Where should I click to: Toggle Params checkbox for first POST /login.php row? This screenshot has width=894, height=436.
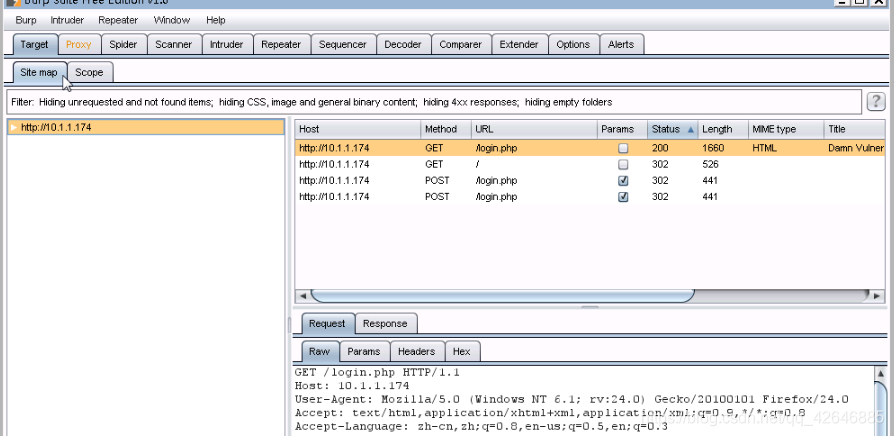coord(623,181)
